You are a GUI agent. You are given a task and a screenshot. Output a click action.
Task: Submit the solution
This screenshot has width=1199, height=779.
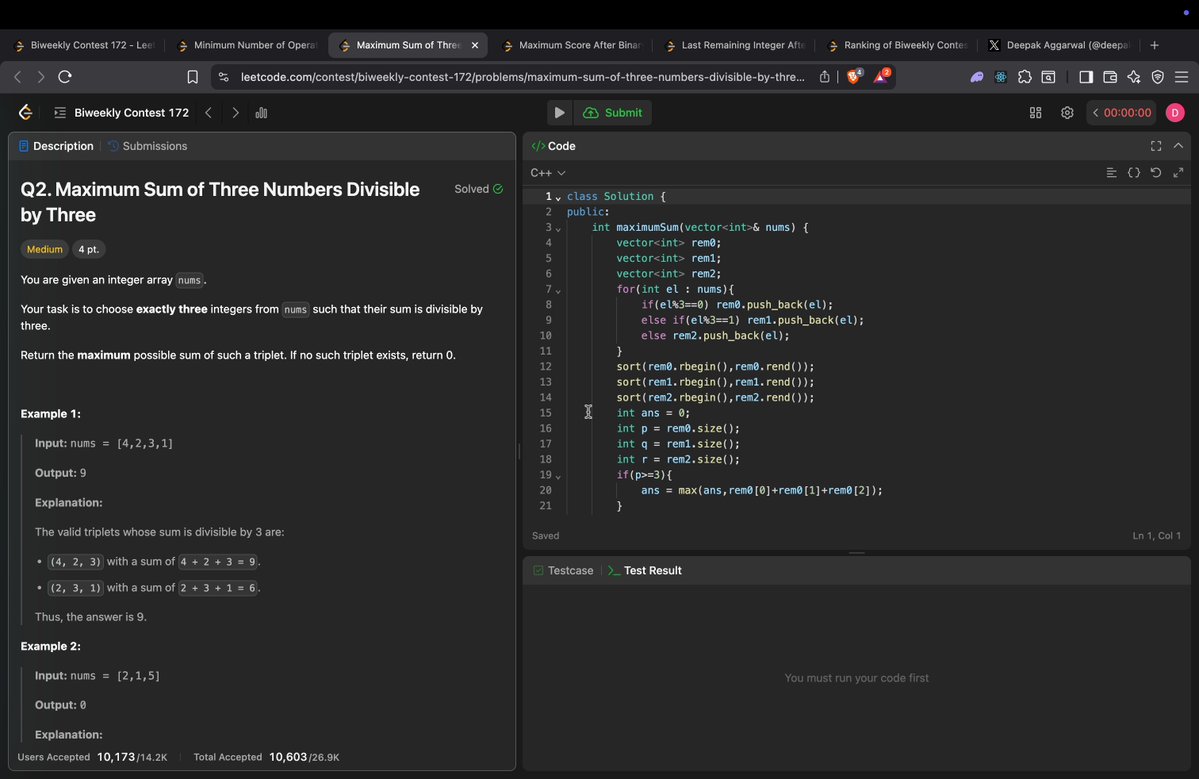coord(612,112)
